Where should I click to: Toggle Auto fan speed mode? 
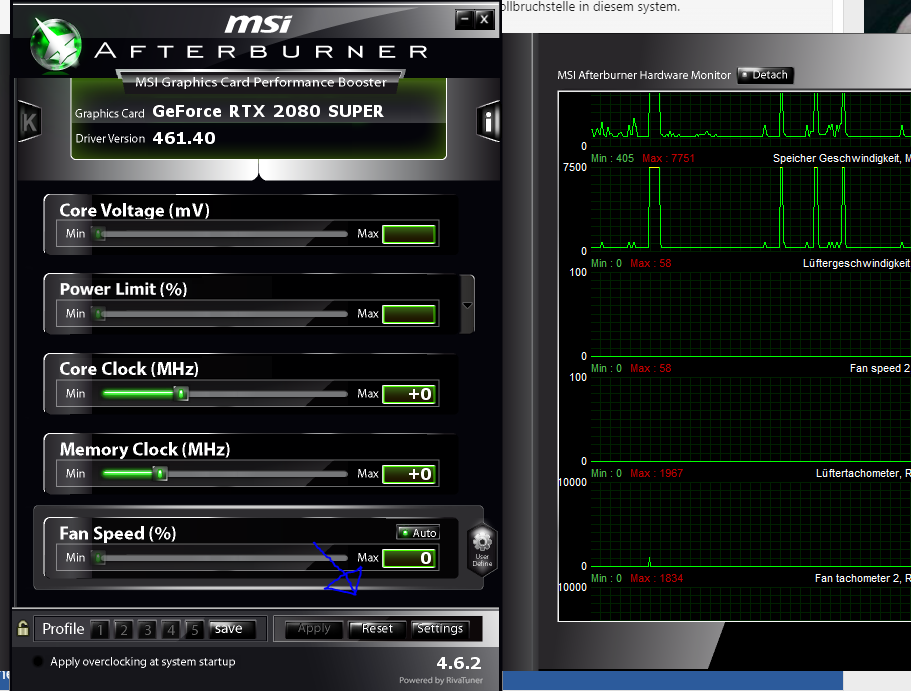click(x=418, y=533)
